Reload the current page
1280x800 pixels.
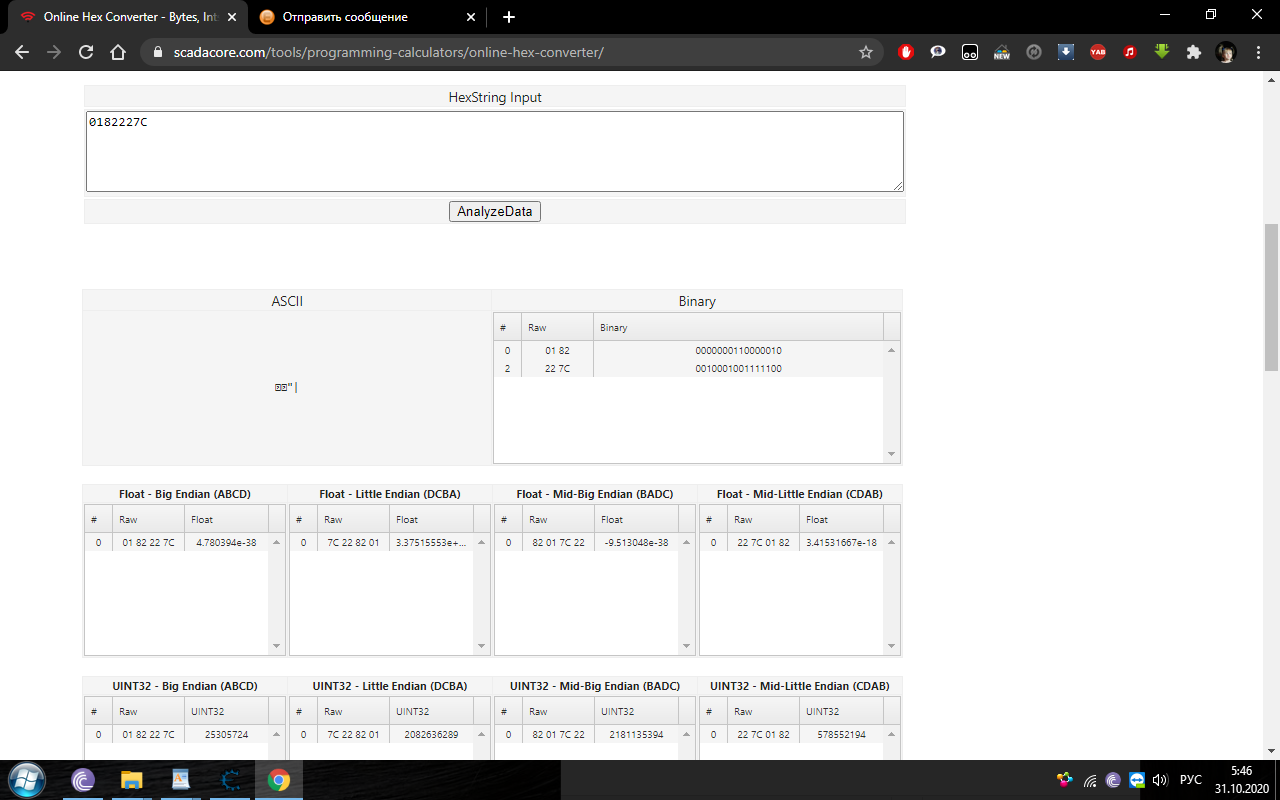pos(86,52)
